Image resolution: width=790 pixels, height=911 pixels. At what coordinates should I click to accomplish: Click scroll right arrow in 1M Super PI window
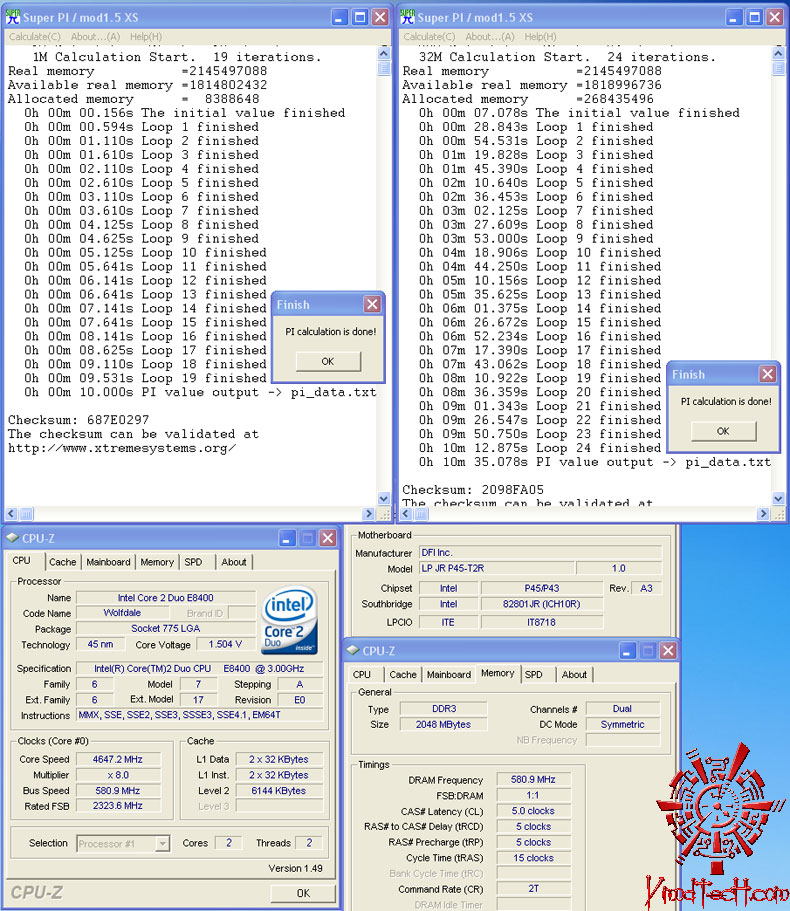pyautogui.click(x=368, y=514)
